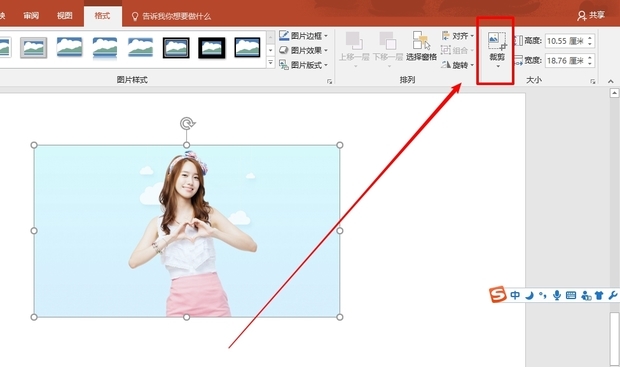This screenshot has width=620, height=367.
Task: Open the Picture Styles group dialog launcher
Action: (x=329, y=81)
